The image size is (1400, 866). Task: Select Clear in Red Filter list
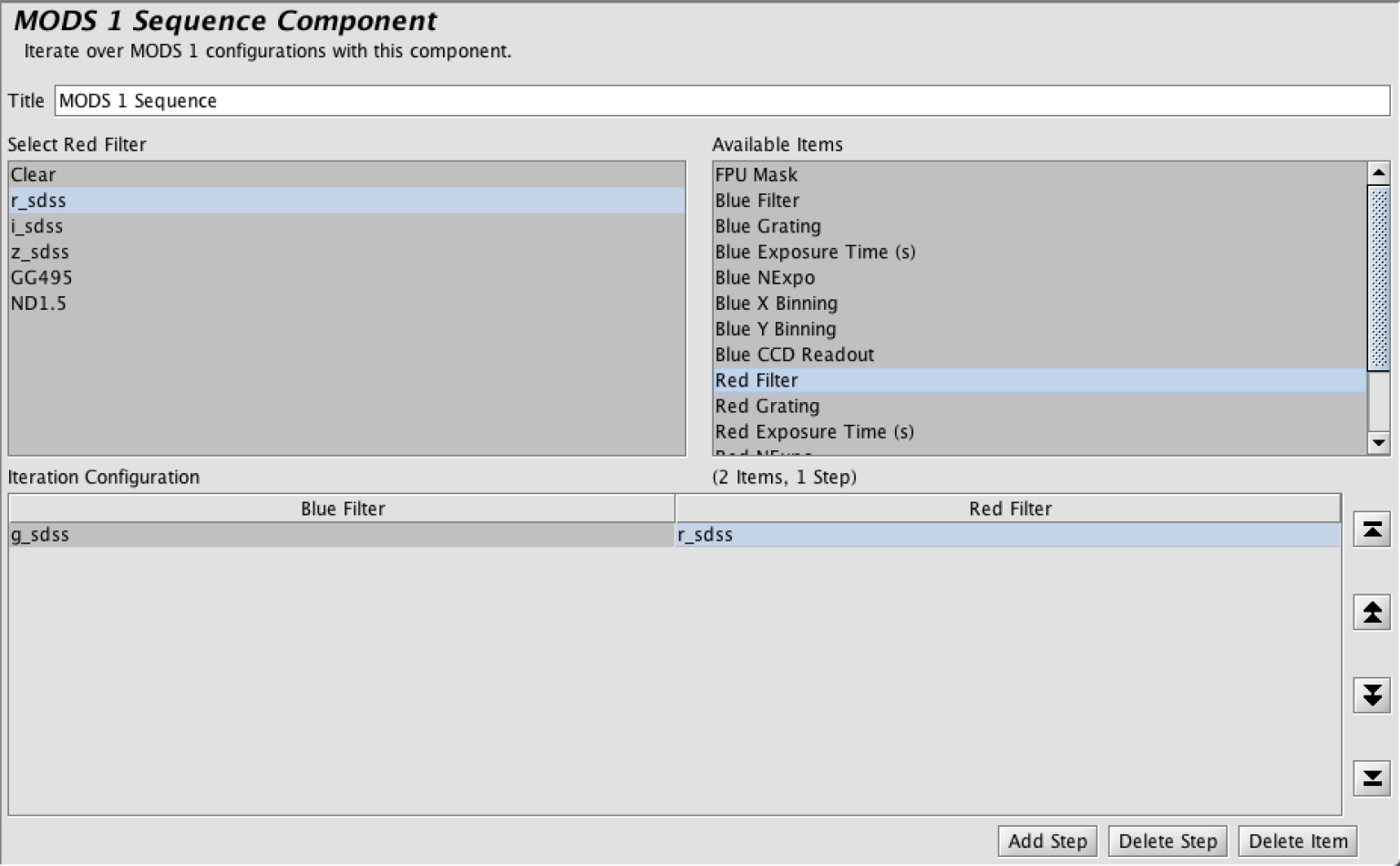(x=346, y=175)
